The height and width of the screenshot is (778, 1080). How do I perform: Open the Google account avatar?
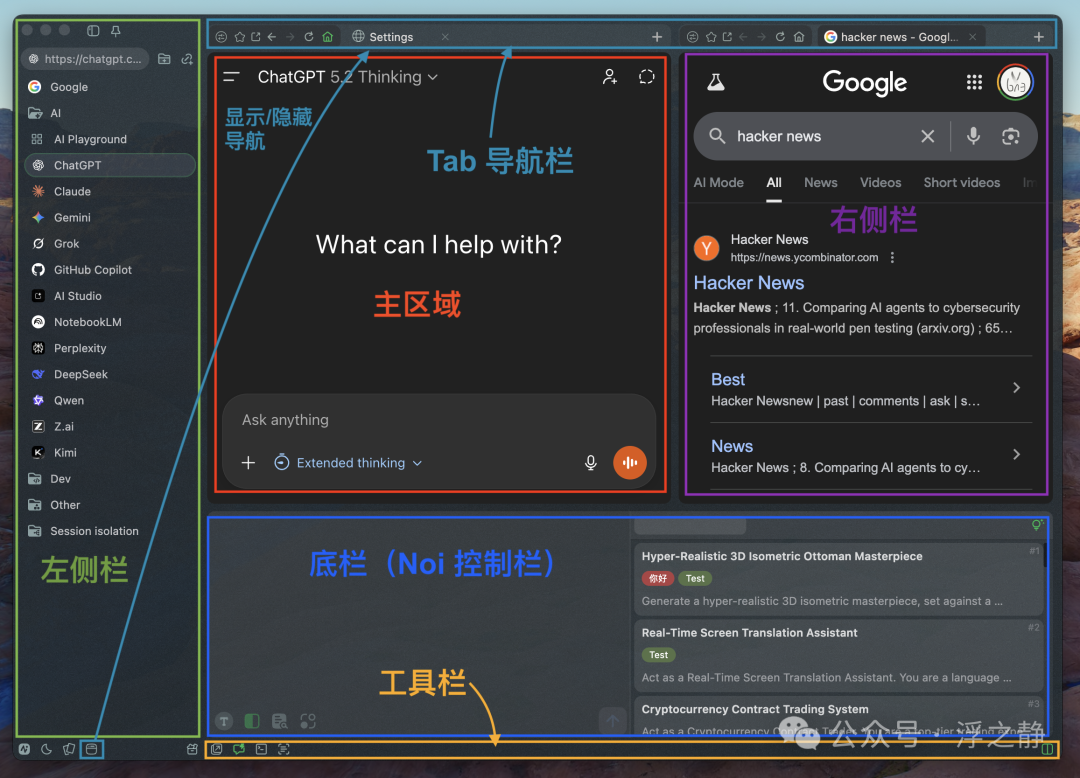point(1015,83)
